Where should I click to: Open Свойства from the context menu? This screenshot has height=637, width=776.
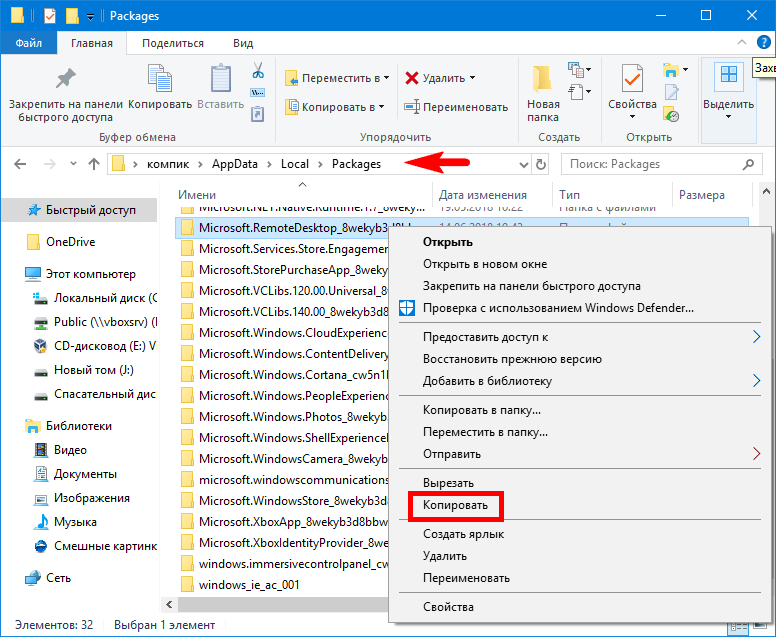(x=448, y=606)
